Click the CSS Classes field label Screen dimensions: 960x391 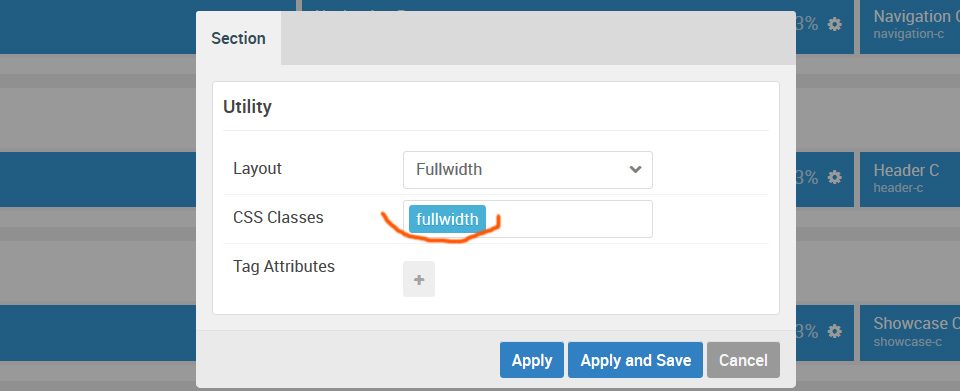click(x=278, y=217)
